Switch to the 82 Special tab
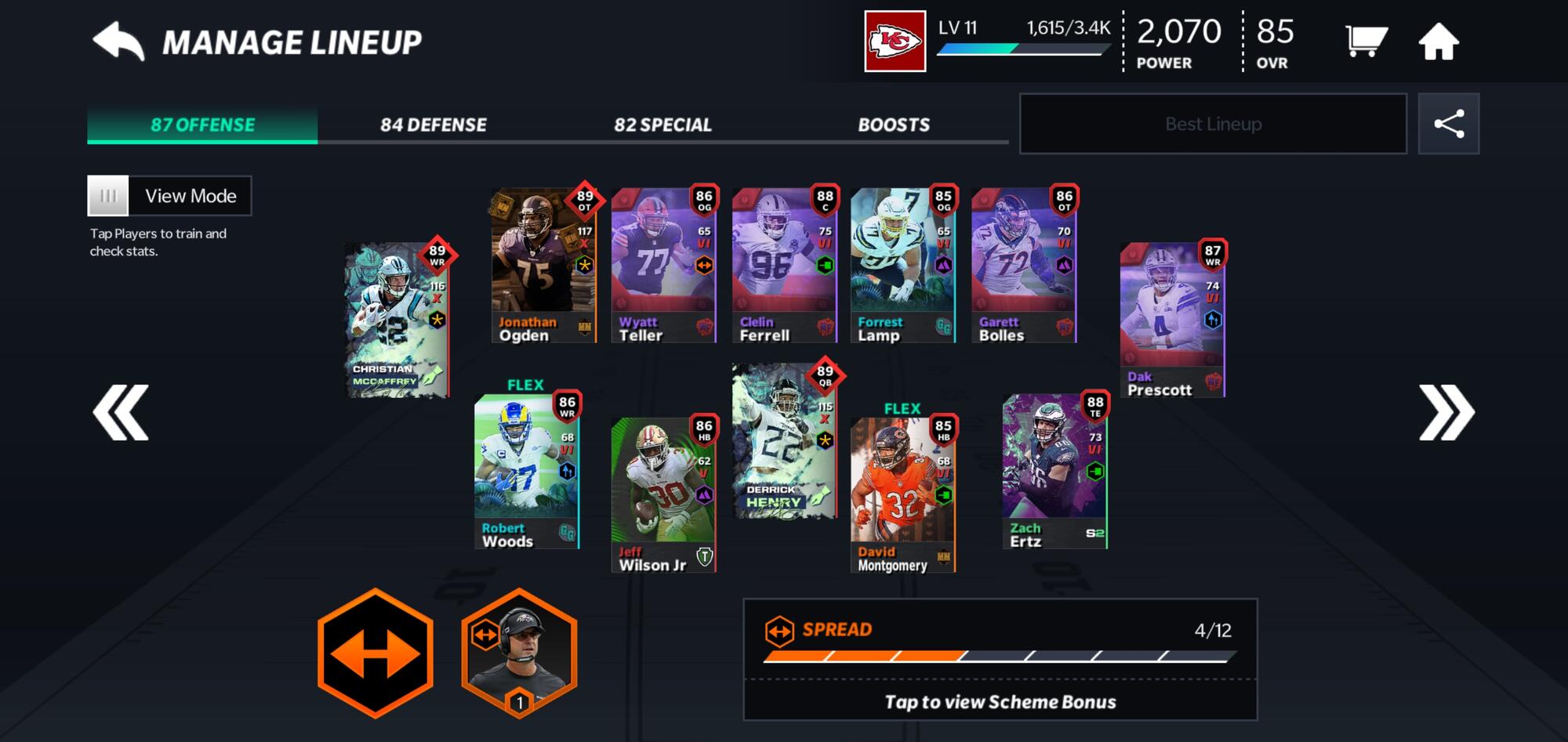This screenshot has height=742, width=1568. (663, 125)
